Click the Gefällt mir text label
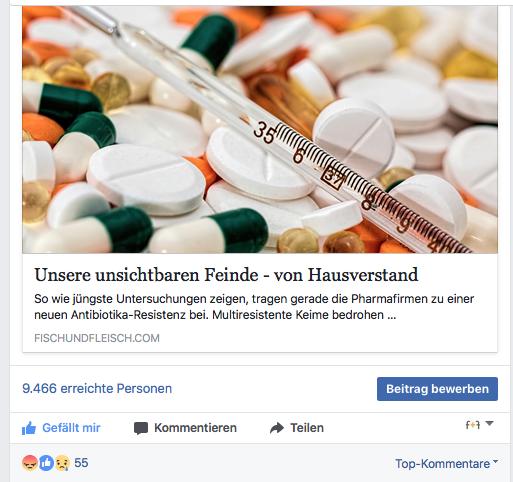This screenshot has width=513, height=482. coord(71,428)
